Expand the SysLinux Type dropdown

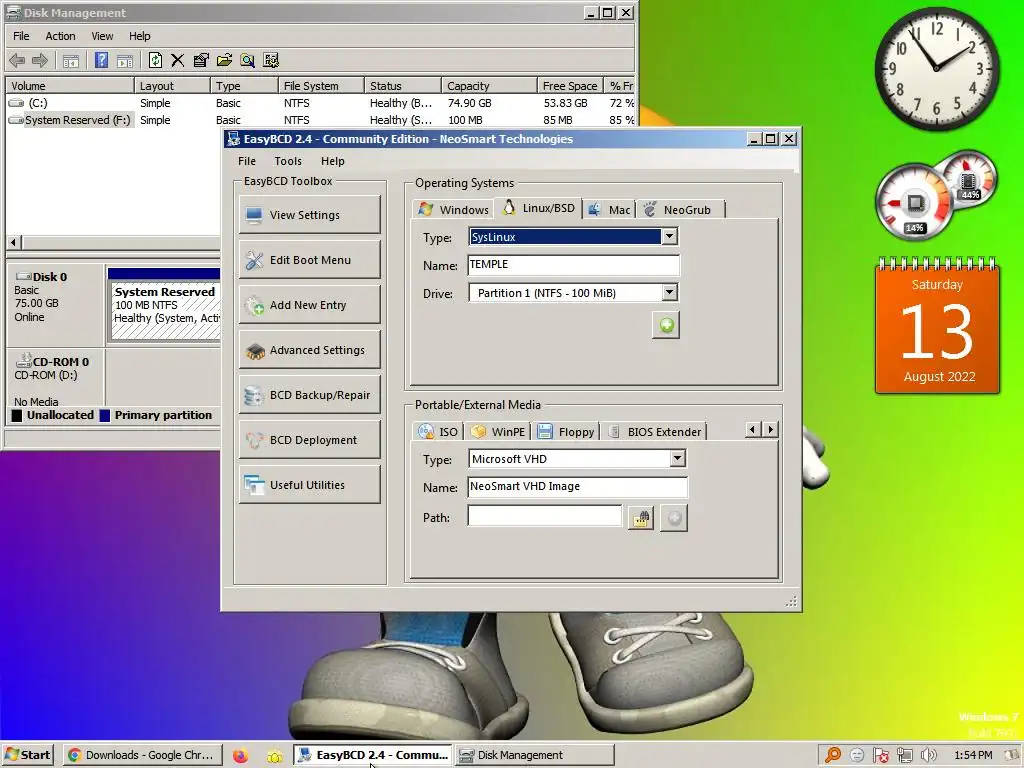669,236
